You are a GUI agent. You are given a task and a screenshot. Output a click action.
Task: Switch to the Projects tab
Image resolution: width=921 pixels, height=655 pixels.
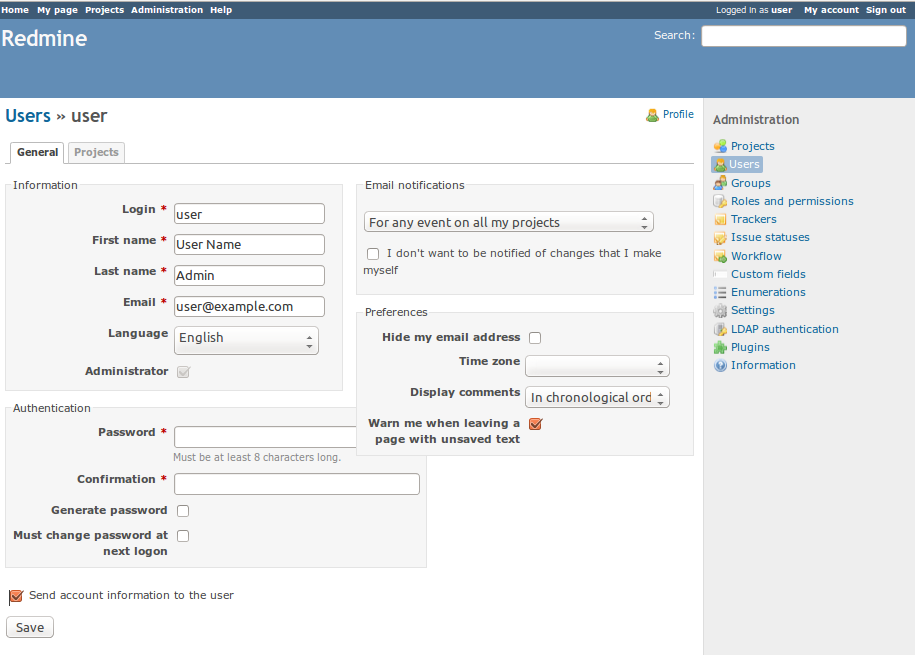[97, 153]
